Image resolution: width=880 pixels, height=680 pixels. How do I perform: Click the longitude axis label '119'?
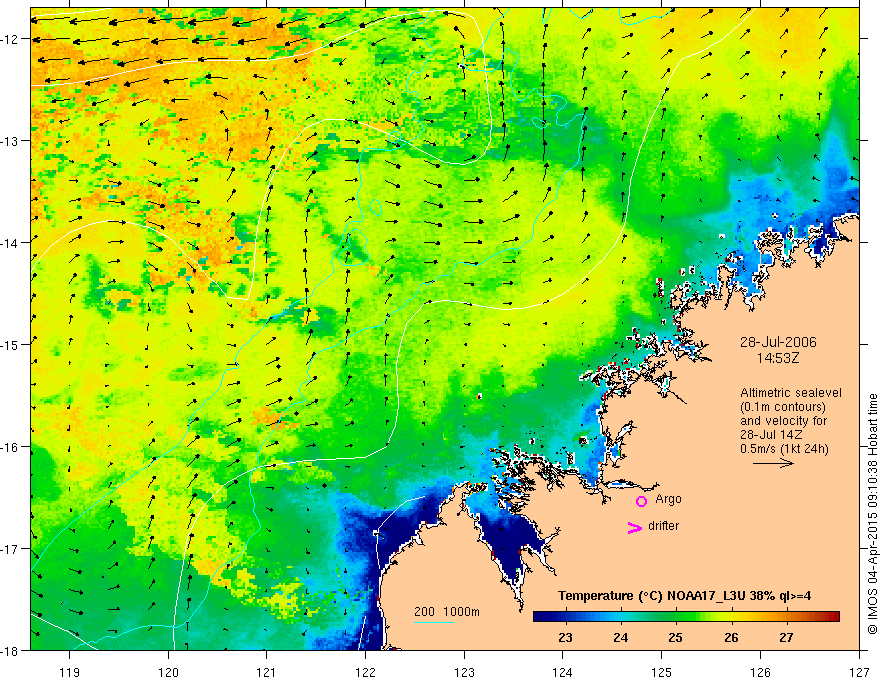coord(70,672)
